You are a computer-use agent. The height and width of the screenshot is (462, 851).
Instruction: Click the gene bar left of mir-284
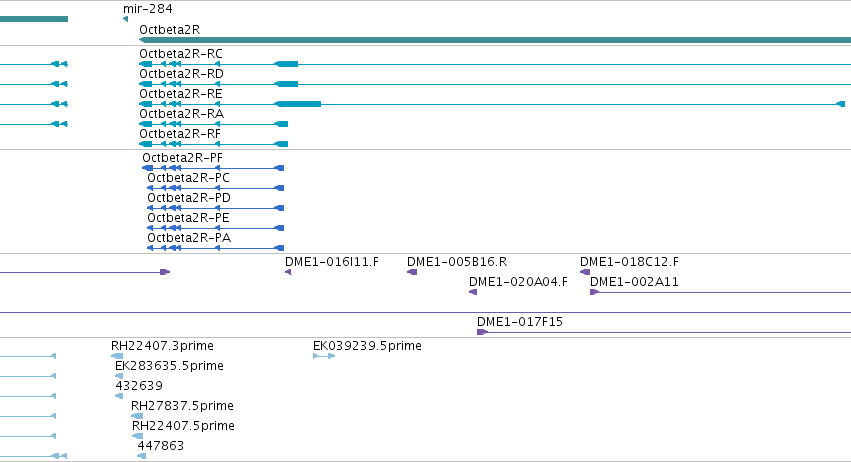click(x=34, y=19)
